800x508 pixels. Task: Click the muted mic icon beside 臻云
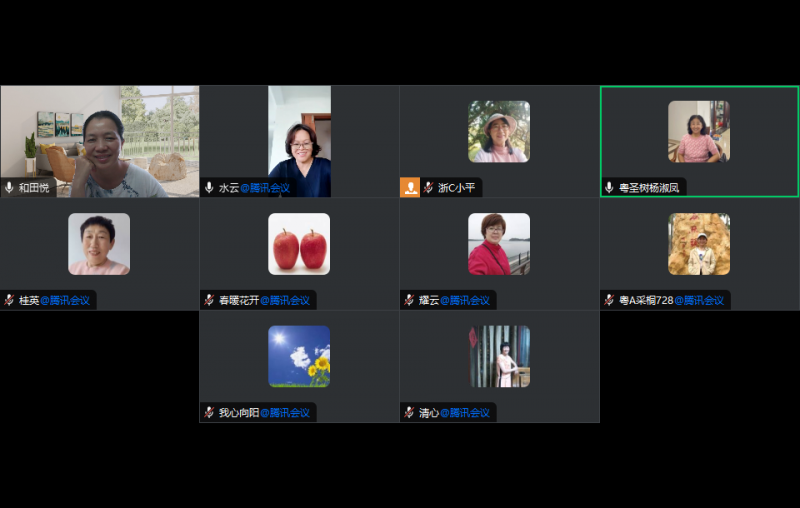tap(409, 300)
